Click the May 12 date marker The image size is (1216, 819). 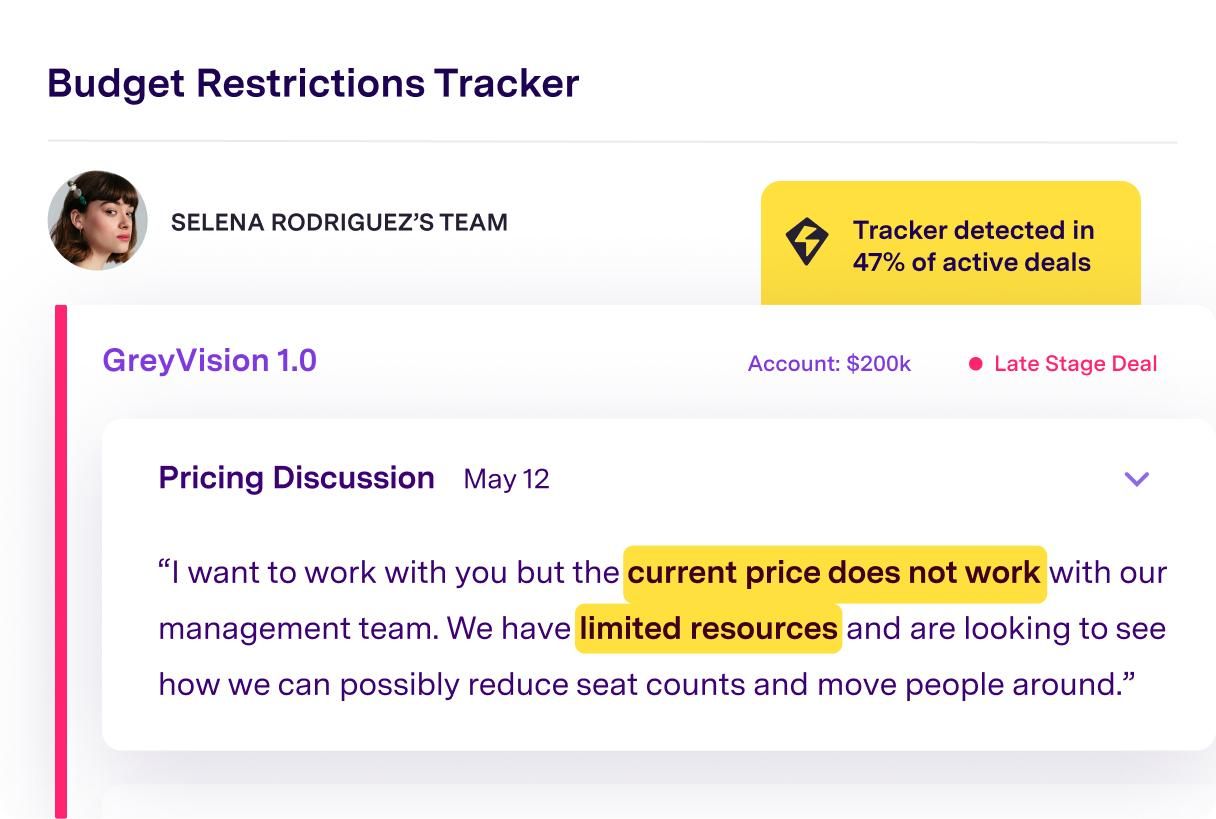(505, 479)
